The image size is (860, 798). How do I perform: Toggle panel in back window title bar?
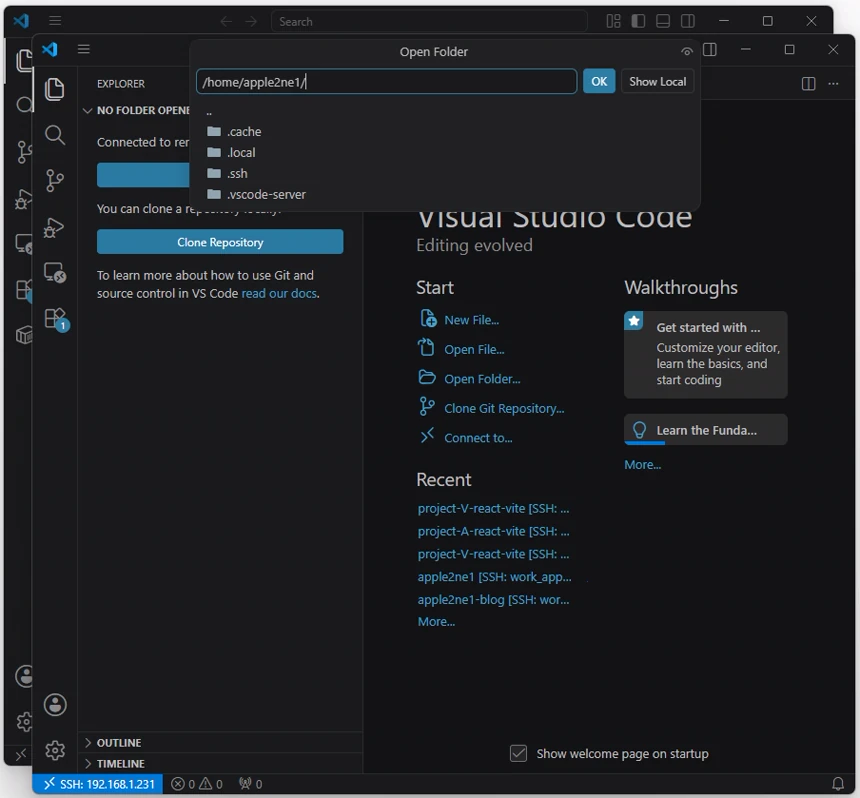(x=663, y=21)
